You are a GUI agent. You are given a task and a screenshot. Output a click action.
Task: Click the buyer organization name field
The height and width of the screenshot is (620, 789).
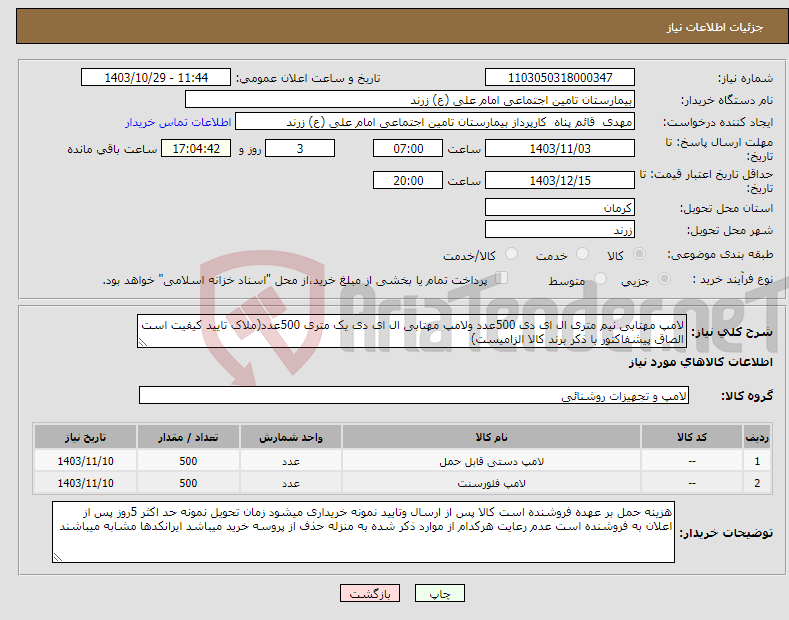pos(410,100)
